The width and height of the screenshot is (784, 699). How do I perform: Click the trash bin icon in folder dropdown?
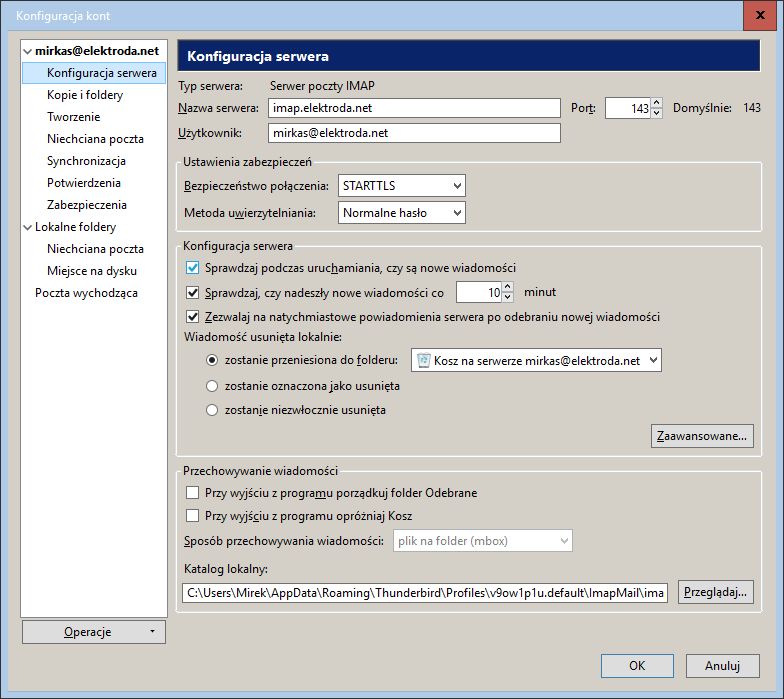424,360
